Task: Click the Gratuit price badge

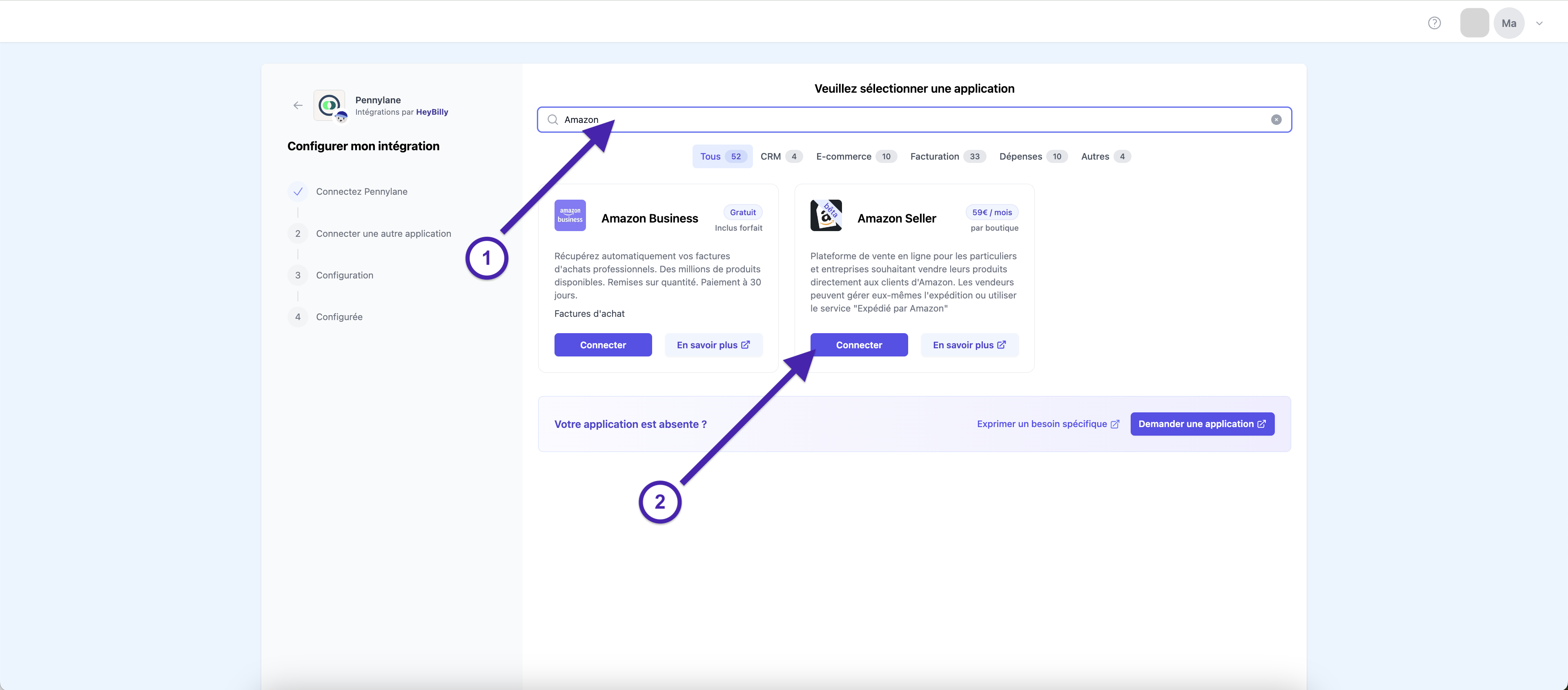Action: [x=743, y=212]
